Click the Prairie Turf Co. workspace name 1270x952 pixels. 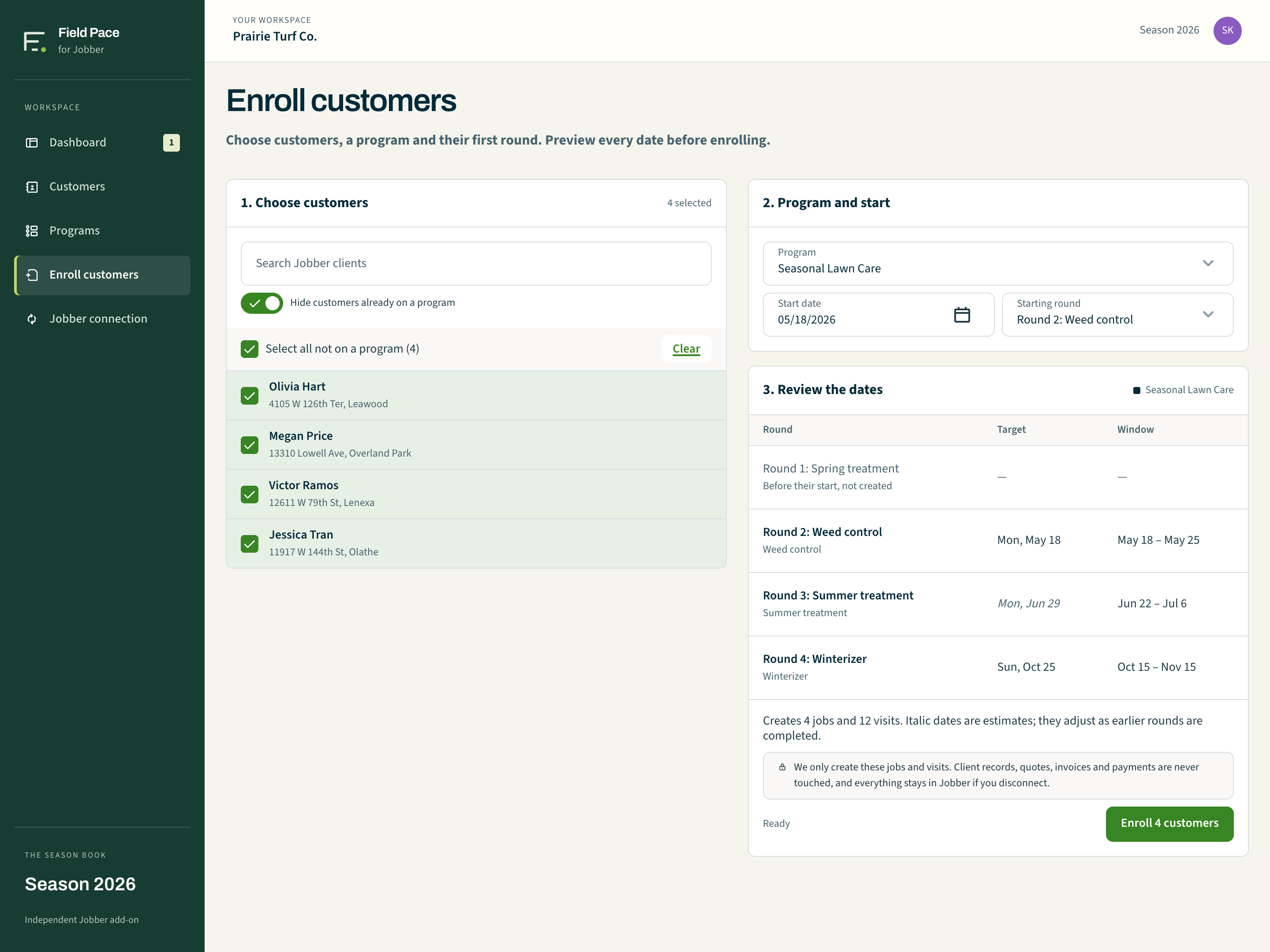point(274,36)
